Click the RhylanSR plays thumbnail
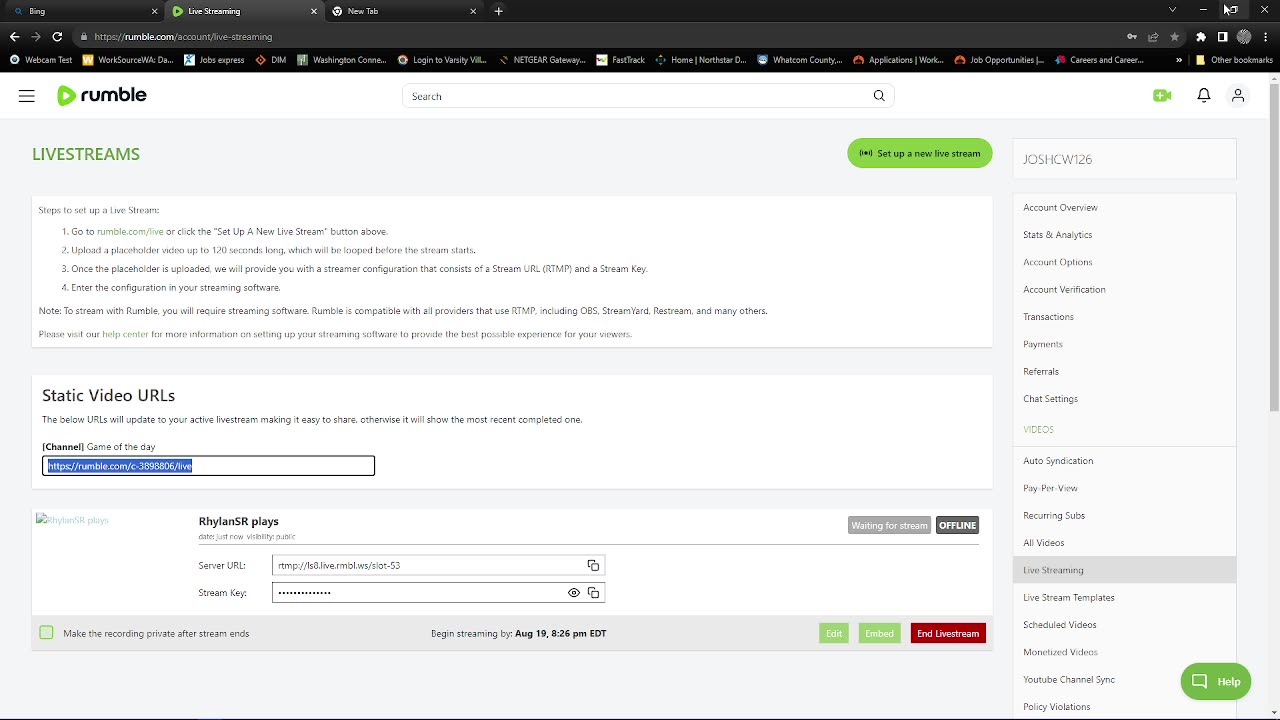This screenshot has height=720, width=1280. [72, 520]
